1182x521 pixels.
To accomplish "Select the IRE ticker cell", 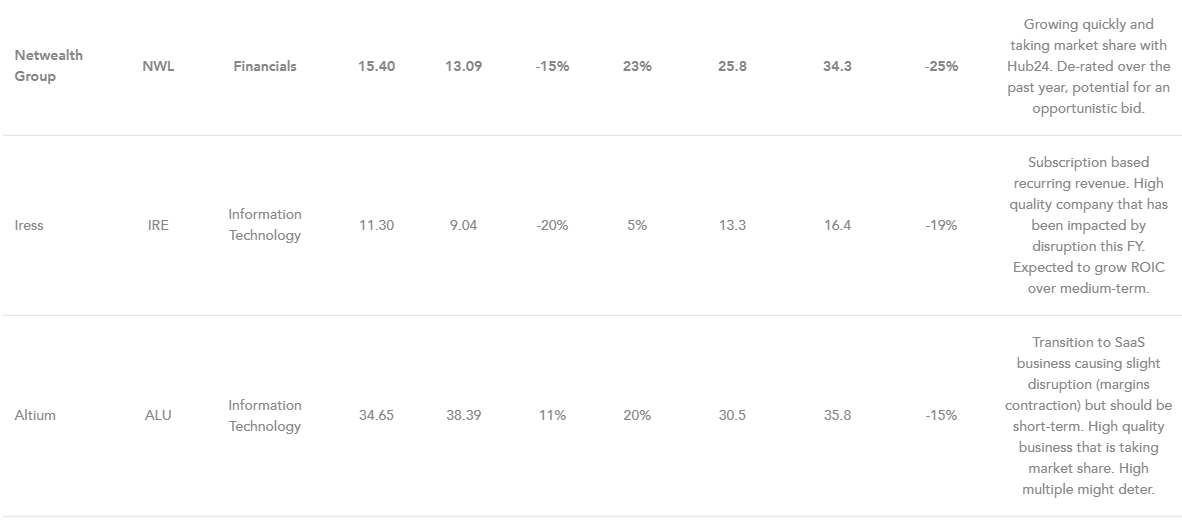I will (x=158, y=225).
